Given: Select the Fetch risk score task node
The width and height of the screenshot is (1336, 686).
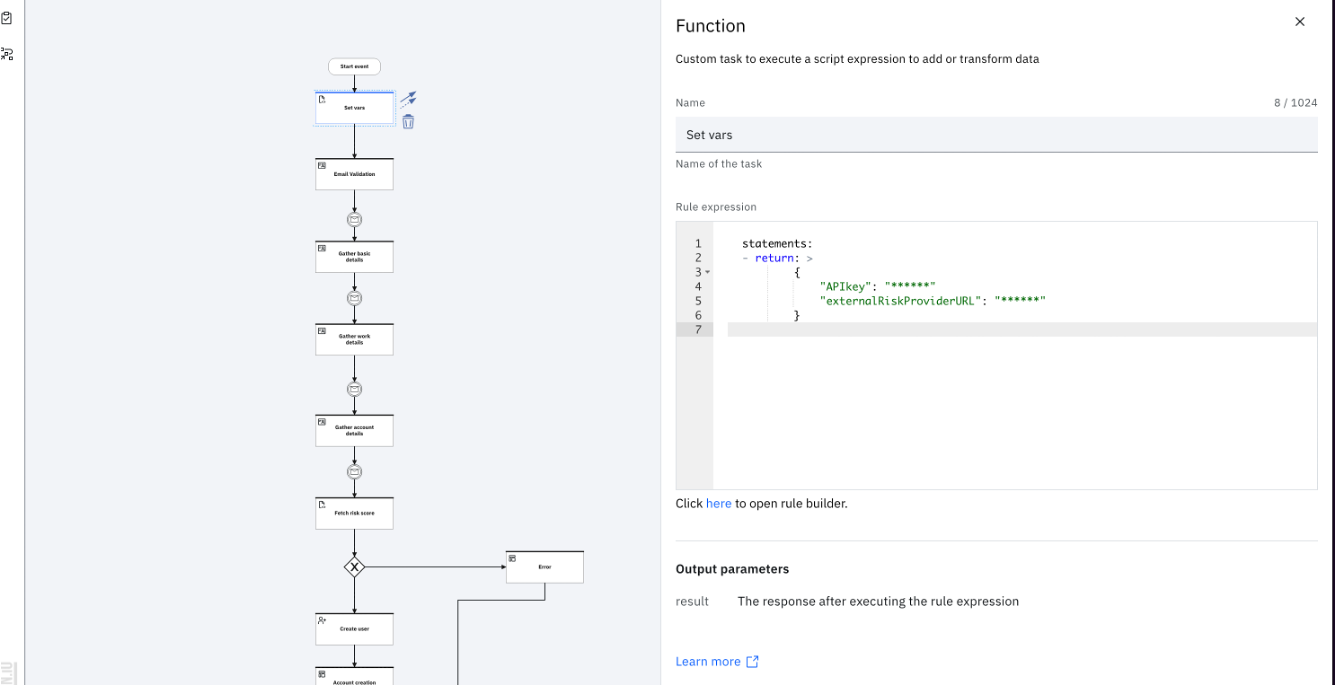Looking at the screenshot, I should coord(354,514).
